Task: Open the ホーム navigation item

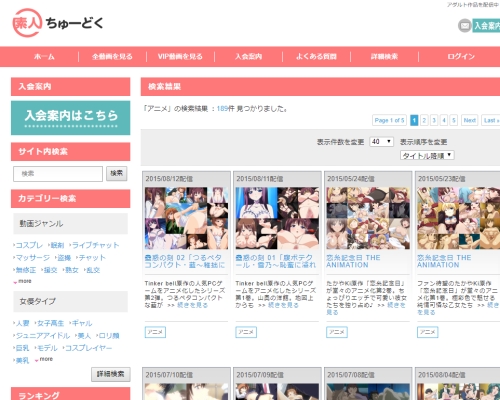Action: [x=44, y=57]
